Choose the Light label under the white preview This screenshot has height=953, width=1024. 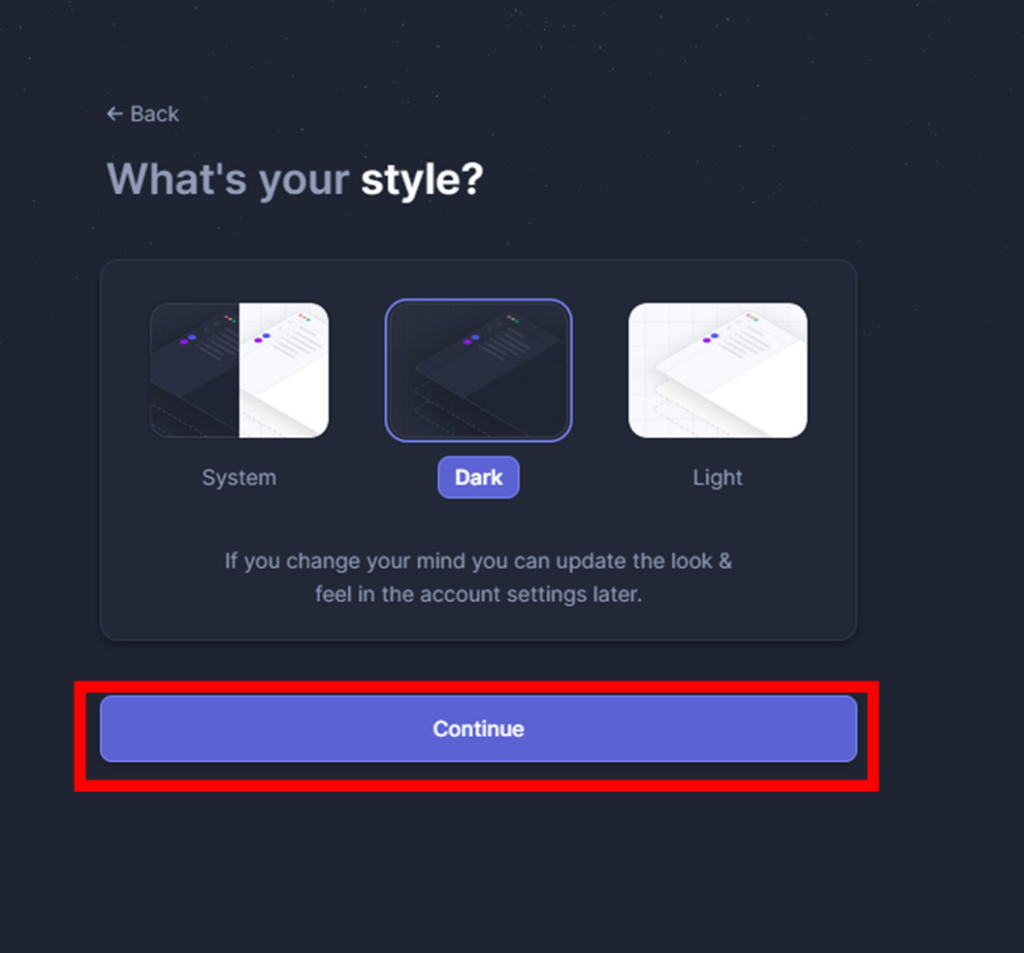pyautogui.click(x=718, y=477)
